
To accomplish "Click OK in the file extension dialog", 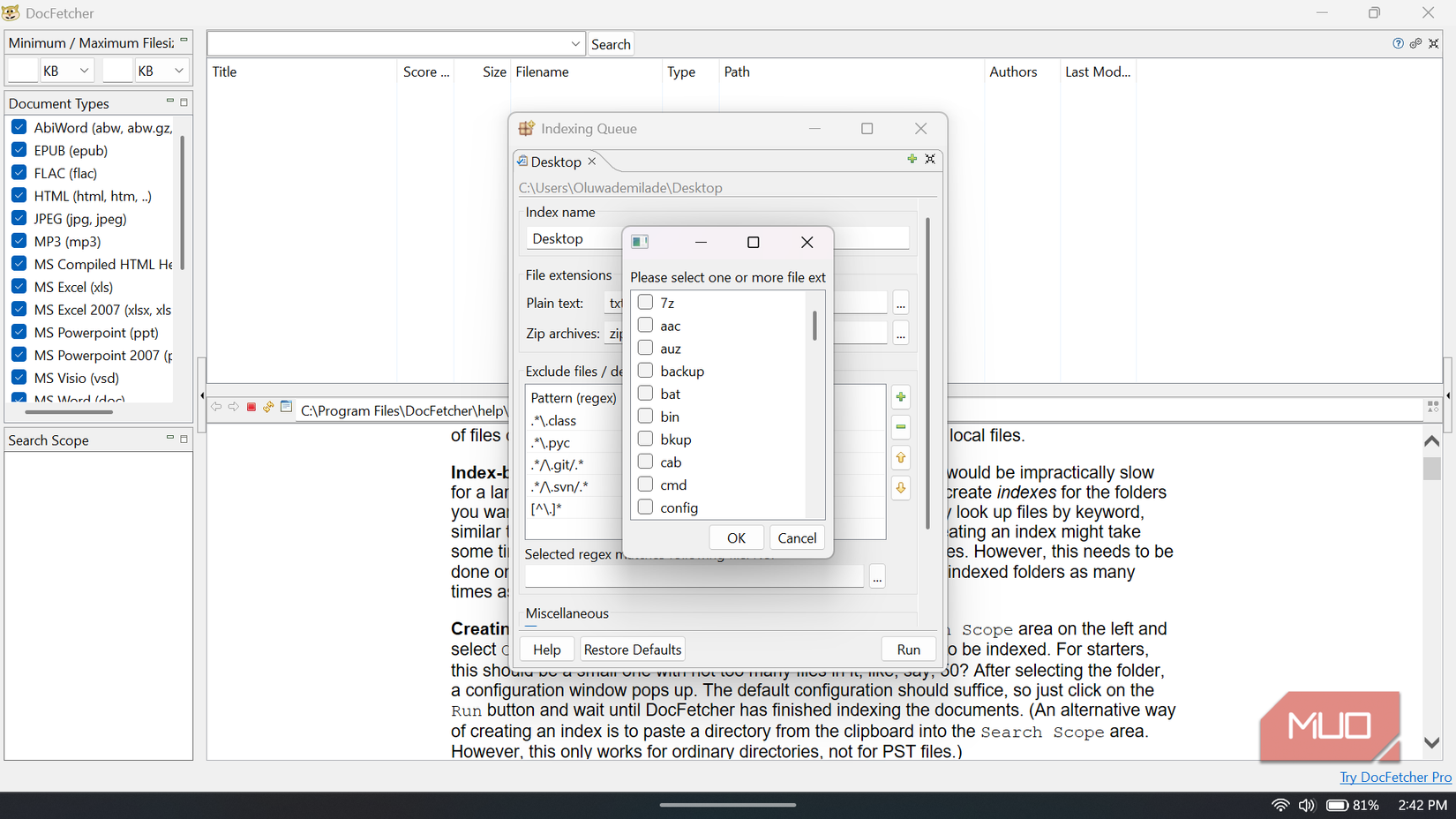I will click(x=736, y=537).
